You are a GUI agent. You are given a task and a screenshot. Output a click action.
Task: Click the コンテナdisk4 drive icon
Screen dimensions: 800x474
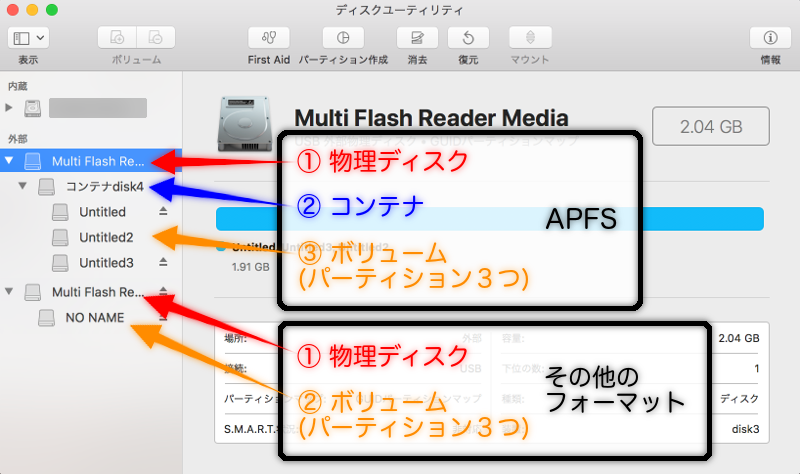coord(46,187)
